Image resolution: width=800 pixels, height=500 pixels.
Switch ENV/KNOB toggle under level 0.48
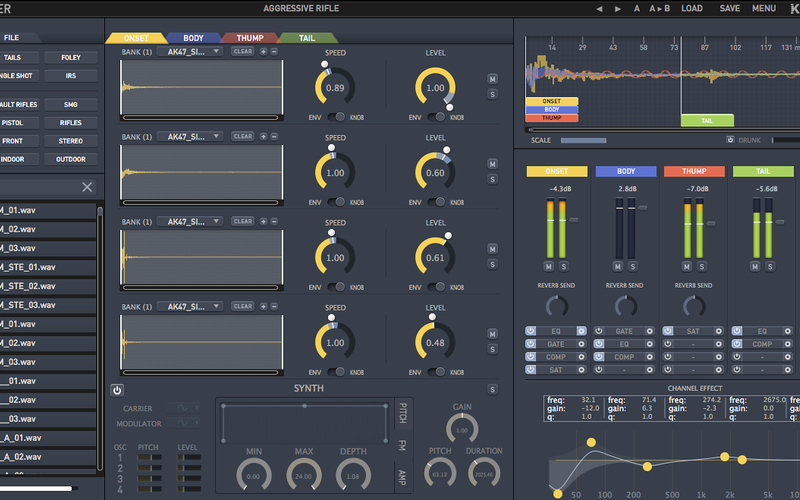pyautogui.click(x=436, y=372)
